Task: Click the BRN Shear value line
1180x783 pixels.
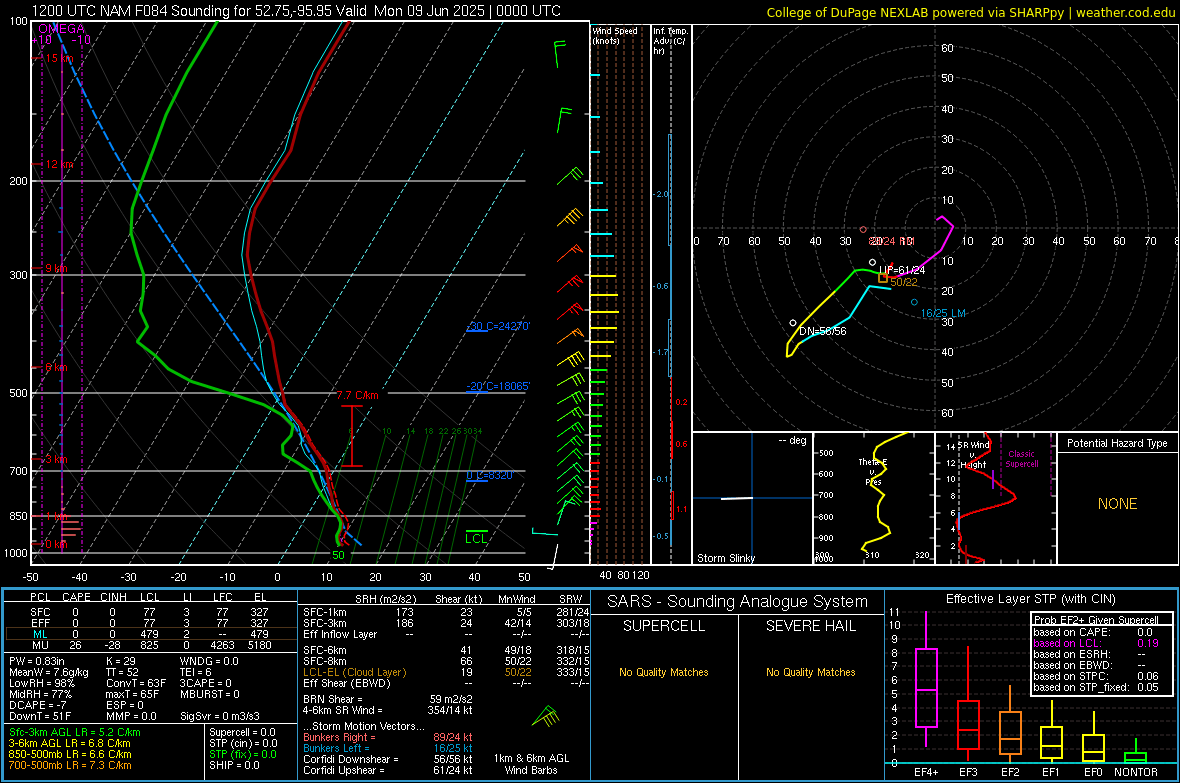Action: click(x=388, y=699)
